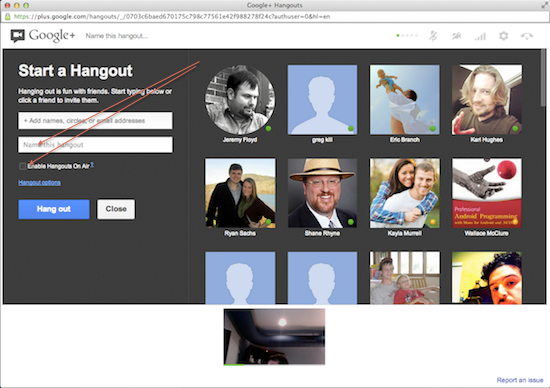
Task: Invite Jeremy Floyd by clicking his photo
Action: coord(240,100)
